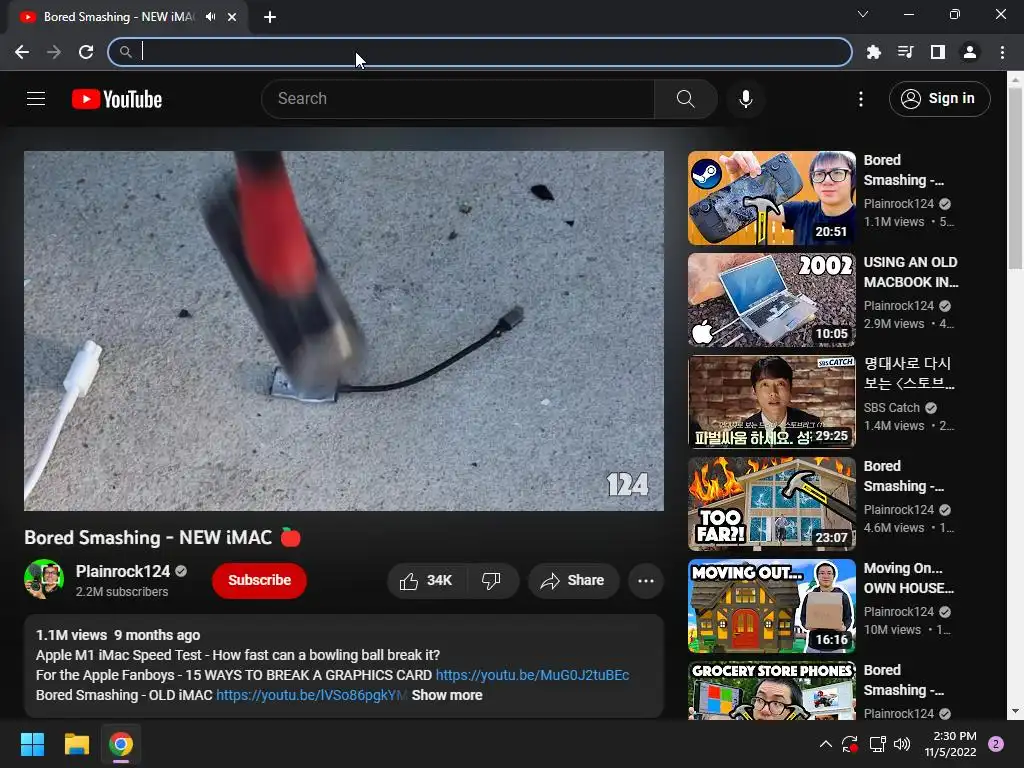The height and width of the screenshot is (768, 1024).
Task: Open Windows Start menu
Action: coord(32,744)
